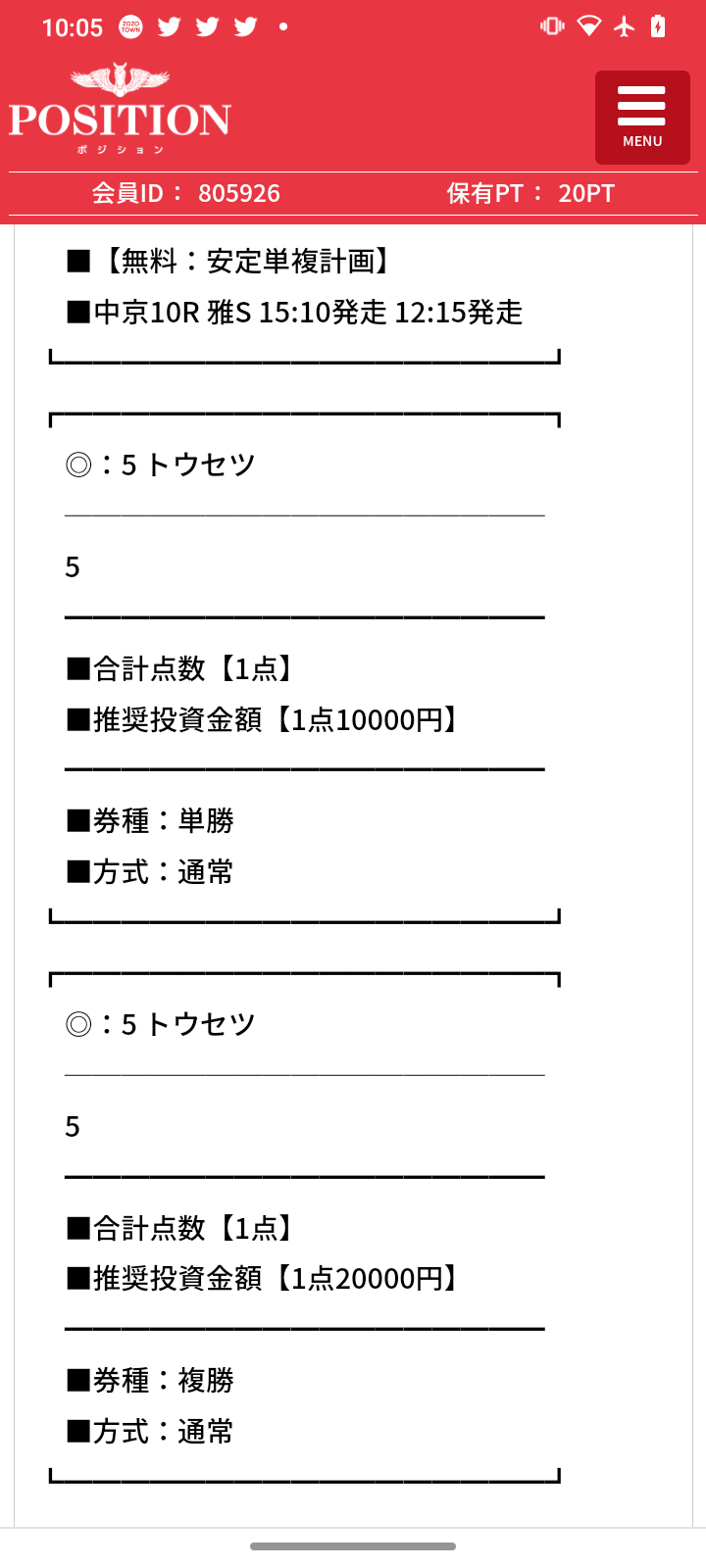Tap the 券種:単勝 line
This screenshot has width=706, height=1568.
point(150,820)
